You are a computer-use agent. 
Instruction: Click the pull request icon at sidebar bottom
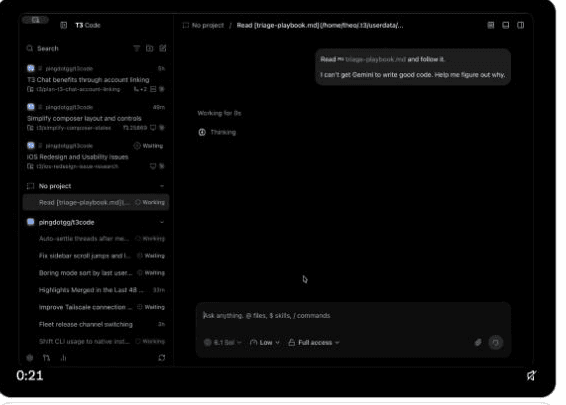pyautogui.click(x=46, y=358)
